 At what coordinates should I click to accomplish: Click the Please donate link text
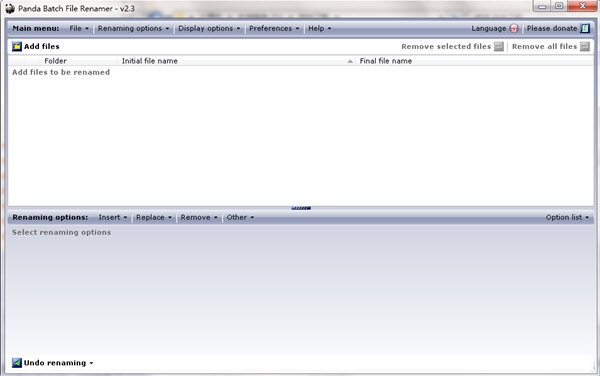tap(551, 28)
